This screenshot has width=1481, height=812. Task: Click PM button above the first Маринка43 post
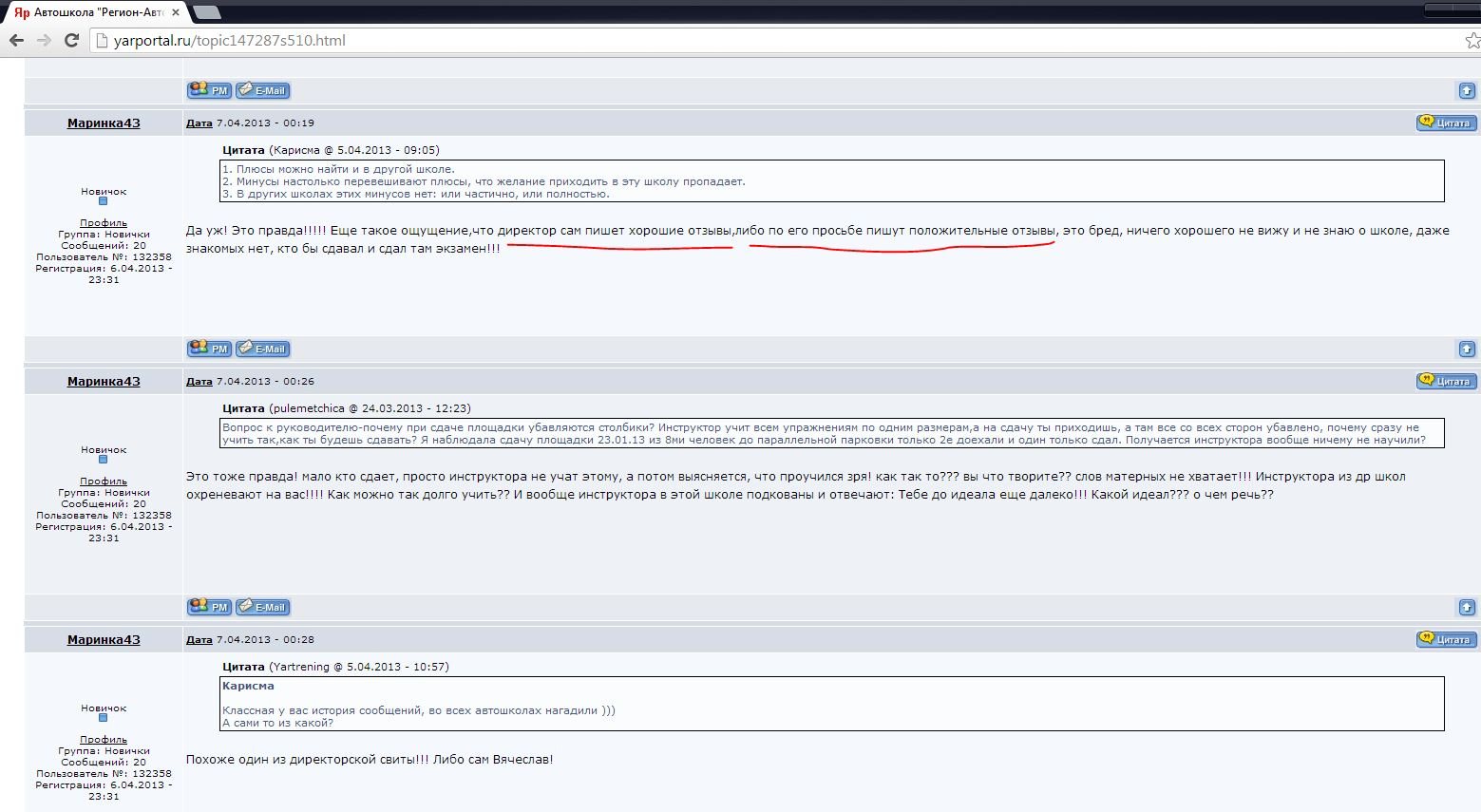coord(210,90)
